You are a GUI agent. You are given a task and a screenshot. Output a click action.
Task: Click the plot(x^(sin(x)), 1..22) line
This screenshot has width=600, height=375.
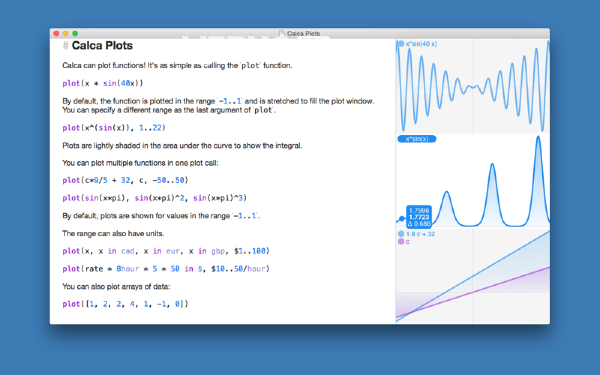(114, 128)
